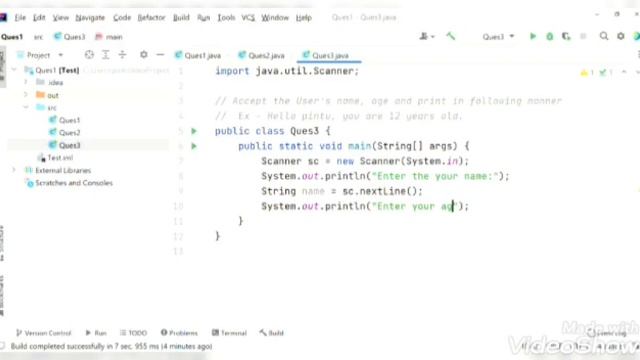Click Ques1 breadcrumb in navigation bar

12,37
